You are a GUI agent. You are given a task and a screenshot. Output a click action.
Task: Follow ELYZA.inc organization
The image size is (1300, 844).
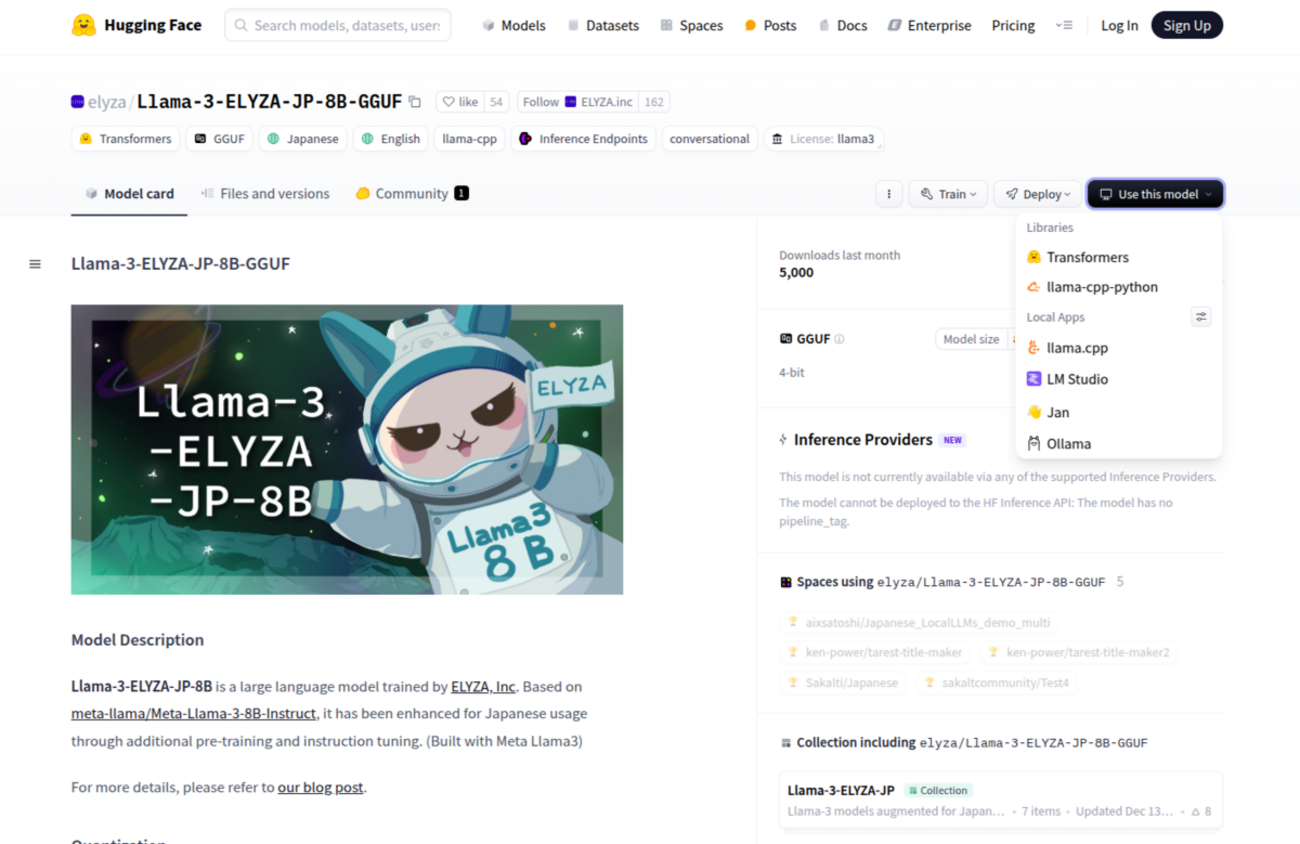578,102
